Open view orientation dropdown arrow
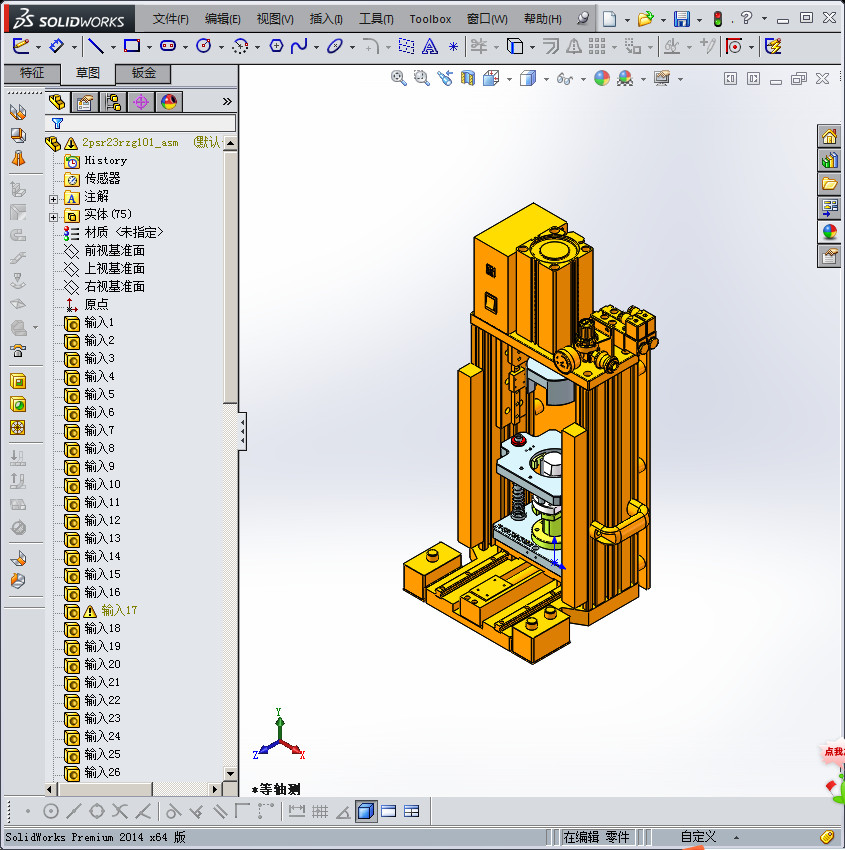Screen dimensions: 845x850 (509, 79)
